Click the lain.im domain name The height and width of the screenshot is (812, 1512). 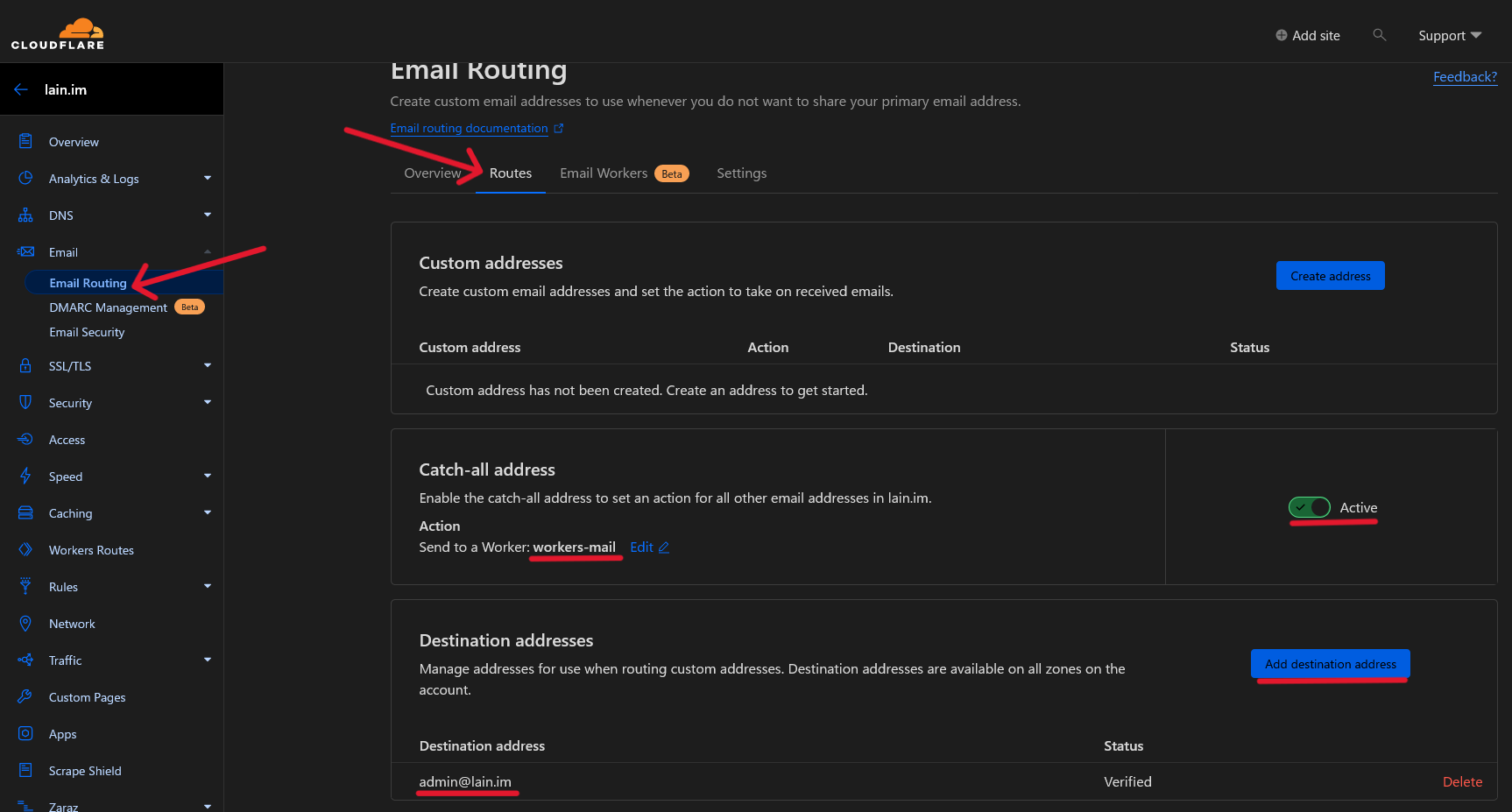coord(66,89)
